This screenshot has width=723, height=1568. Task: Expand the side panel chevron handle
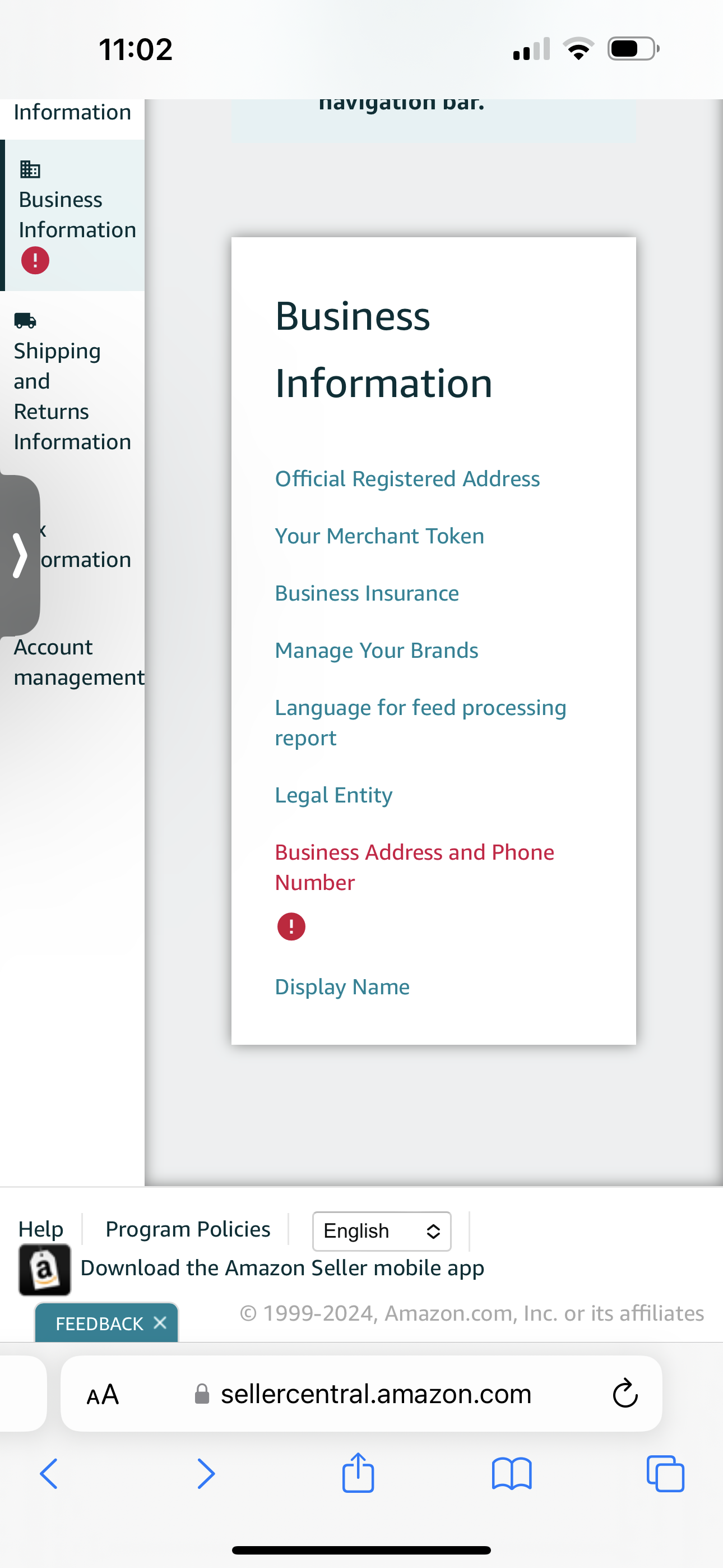[x=20, y=555]
